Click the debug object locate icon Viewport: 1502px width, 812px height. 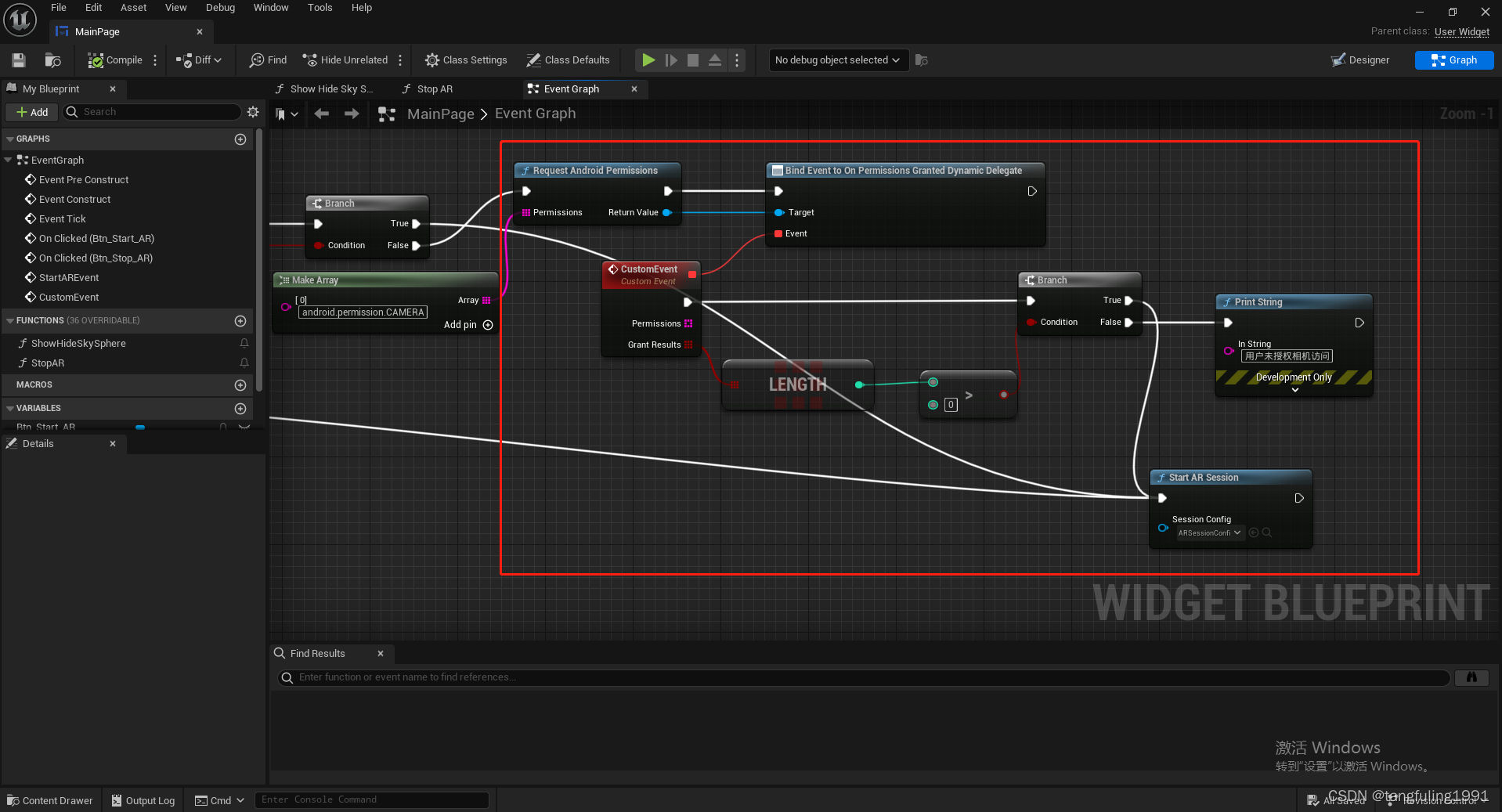click(922, 60)
